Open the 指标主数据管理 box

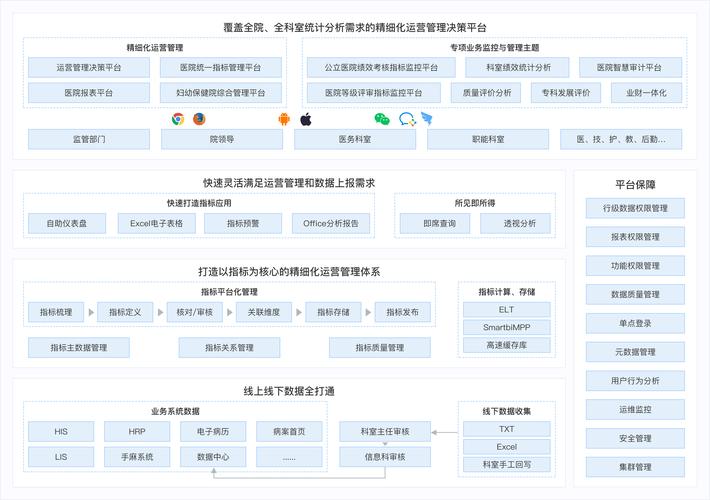[79, 347]
